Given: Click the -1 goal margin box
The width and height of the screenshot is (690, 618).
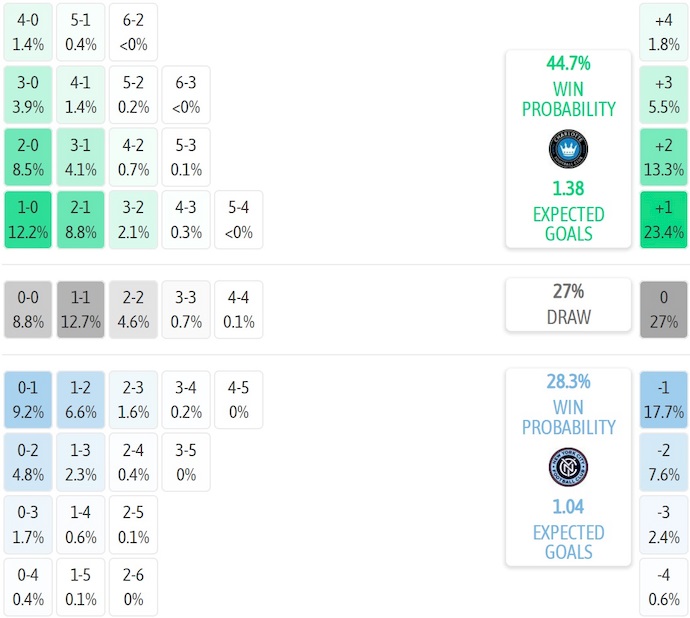Looking at the screenshot, I should pyautogui.click(x=664, y=398).
